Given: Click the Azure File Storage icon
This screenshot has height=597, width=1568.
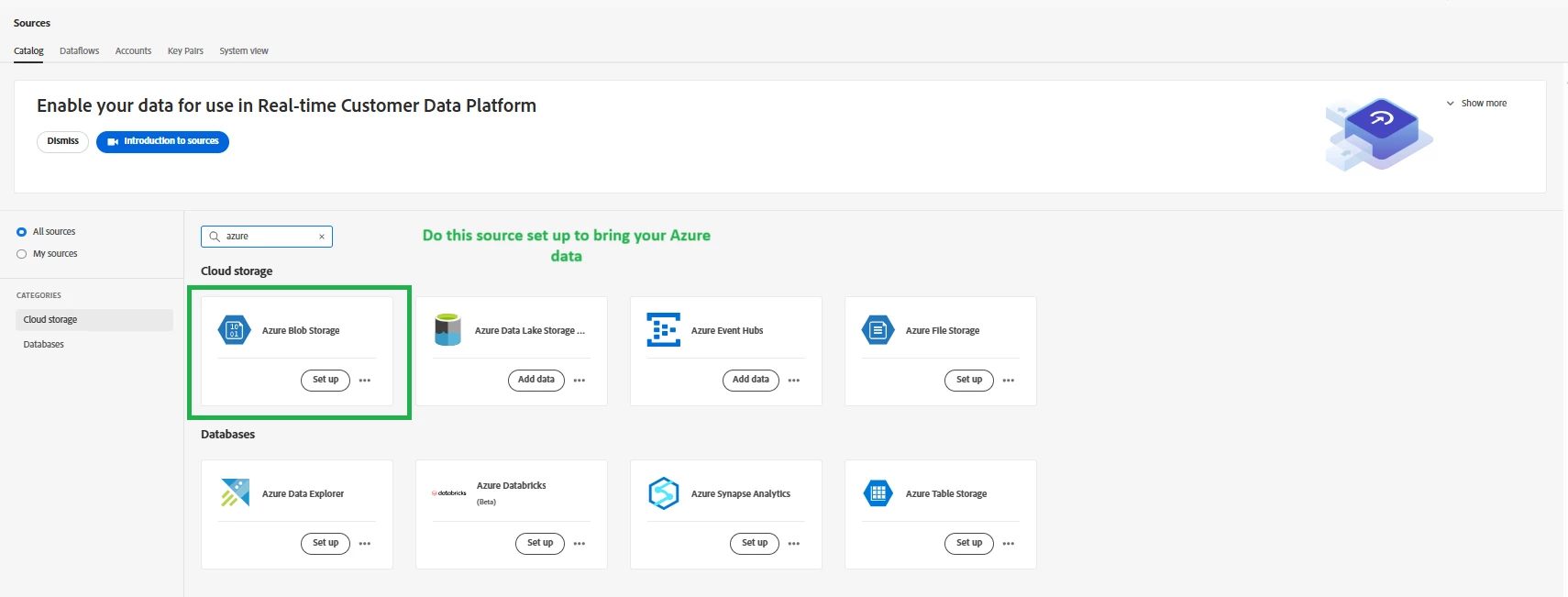Looking at the screenshot, I should tap(878, 330).
